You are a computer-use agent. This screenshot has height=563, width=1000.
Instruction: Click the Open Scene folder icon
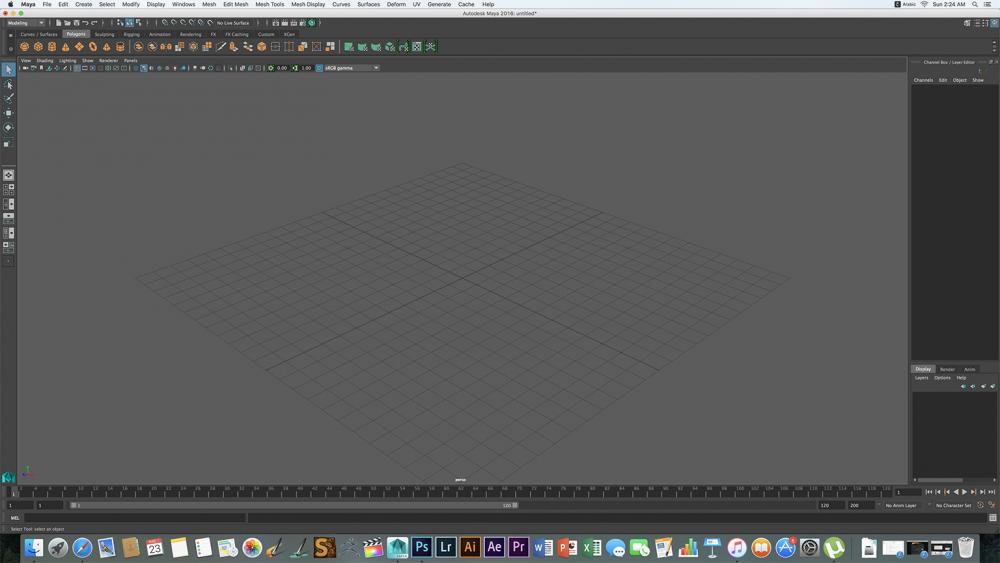[x=67, y=23]
